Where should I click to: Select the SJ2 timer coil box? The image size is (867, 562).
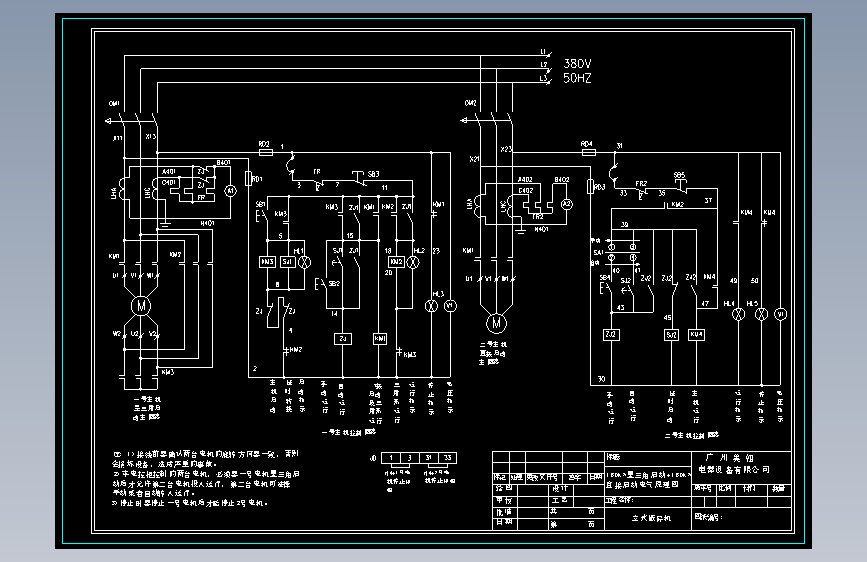click(671, 335)
